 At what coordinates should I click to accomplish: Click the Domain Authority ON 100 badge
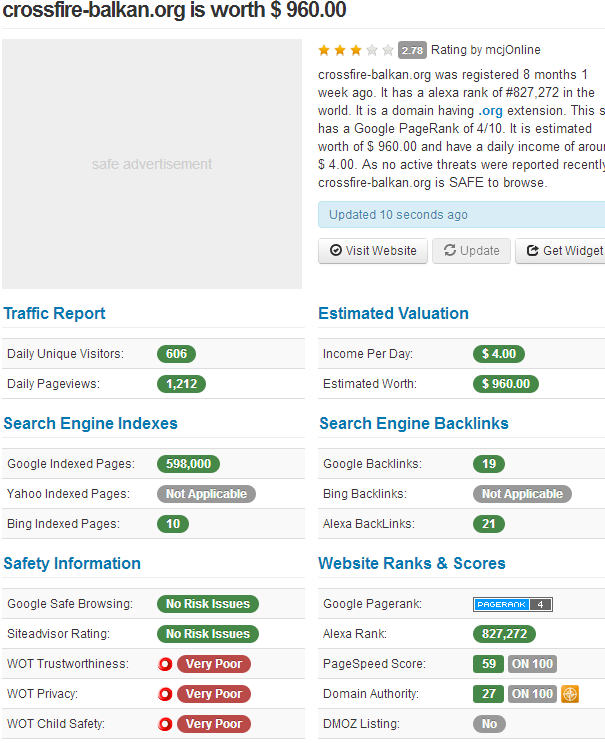(533, 694)
